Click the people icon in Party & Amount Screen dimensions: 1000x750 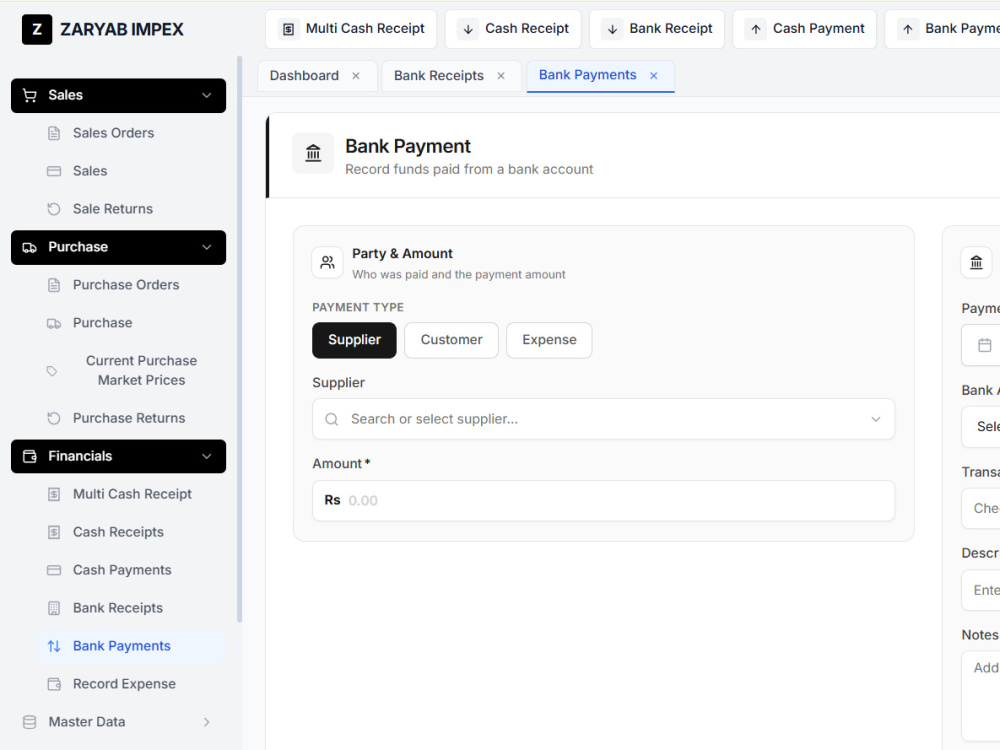tap(327, 263)
